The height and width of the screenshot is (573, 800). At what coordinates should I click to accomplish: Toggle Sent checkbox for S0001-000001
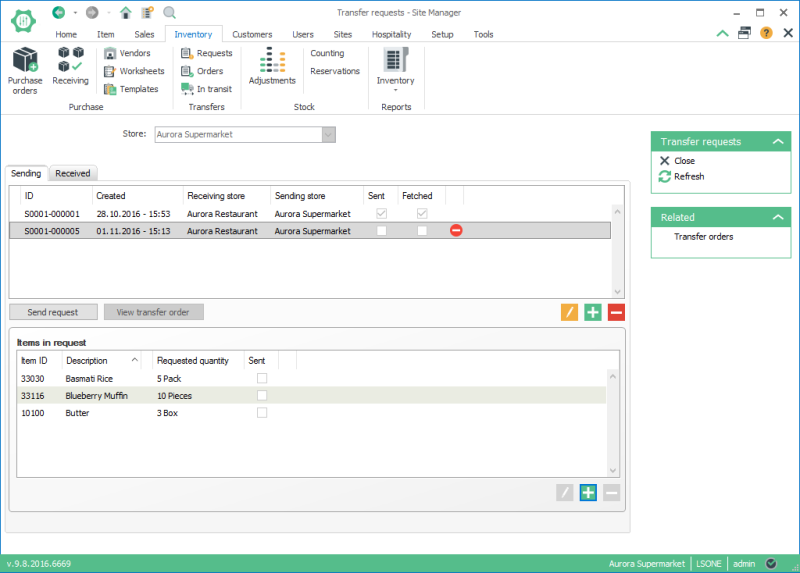[381, 213]
